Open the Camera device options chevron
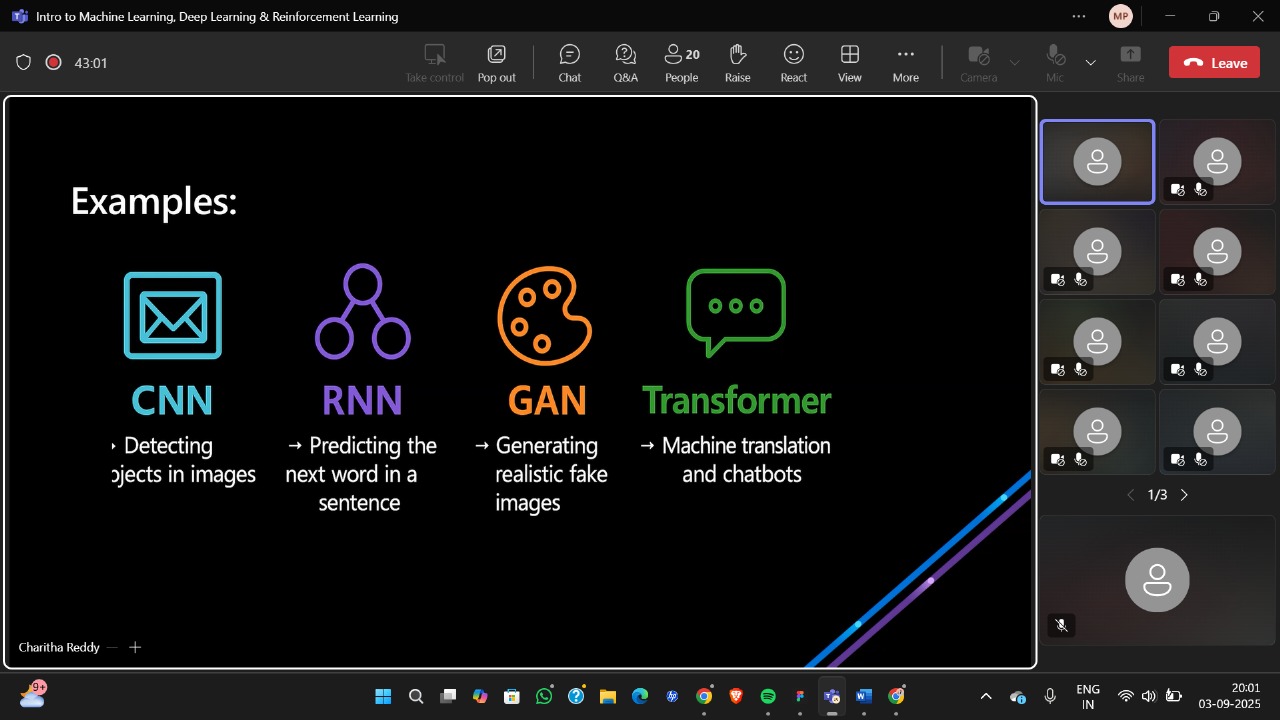The height and width of the screenshot is (720, 1280). [x=1014, y=62]
